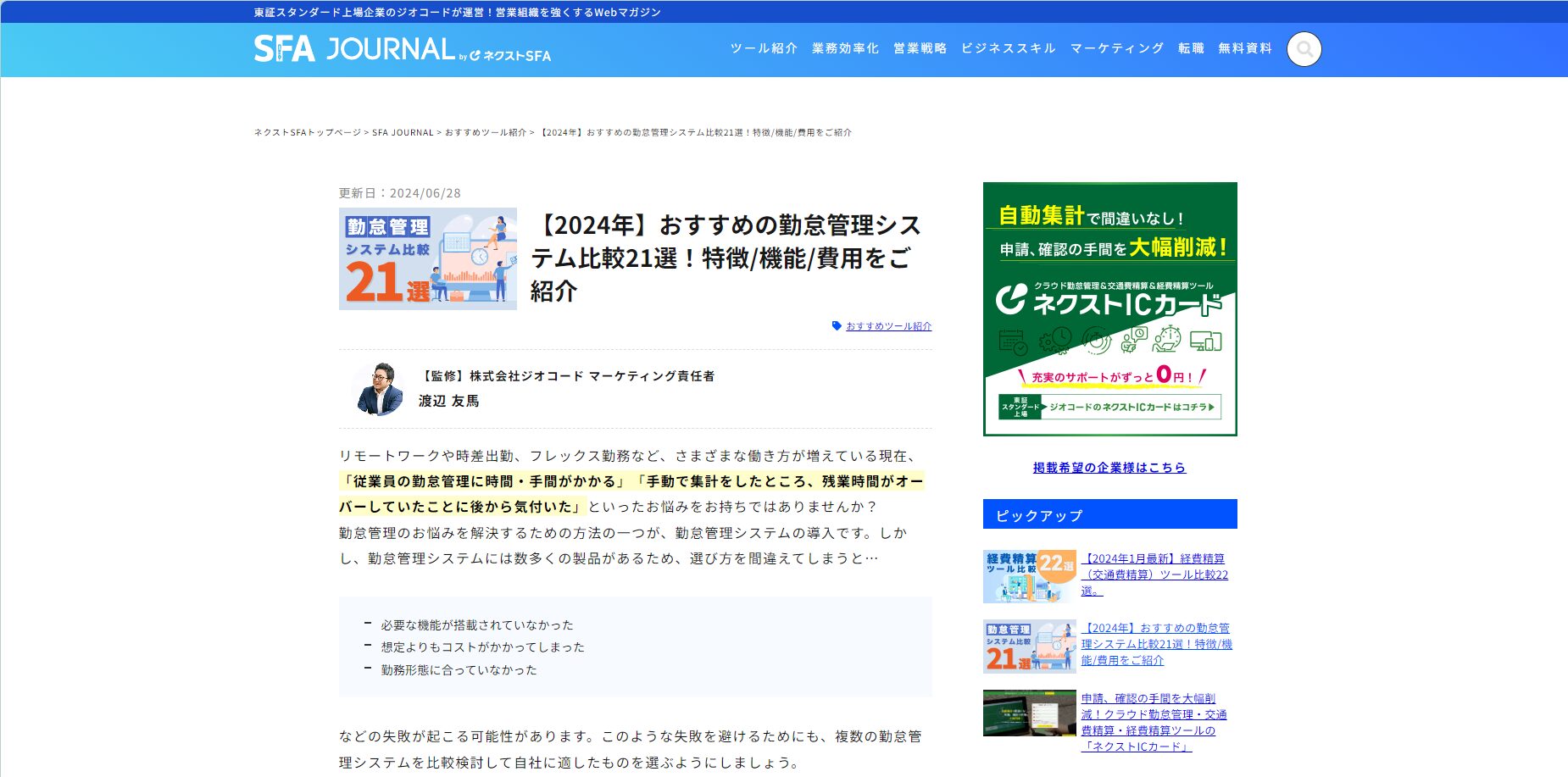This screenshot has height=777, width=1568.
Task: Open 無料資料 from the header menu
Action: coord(1245,48)
